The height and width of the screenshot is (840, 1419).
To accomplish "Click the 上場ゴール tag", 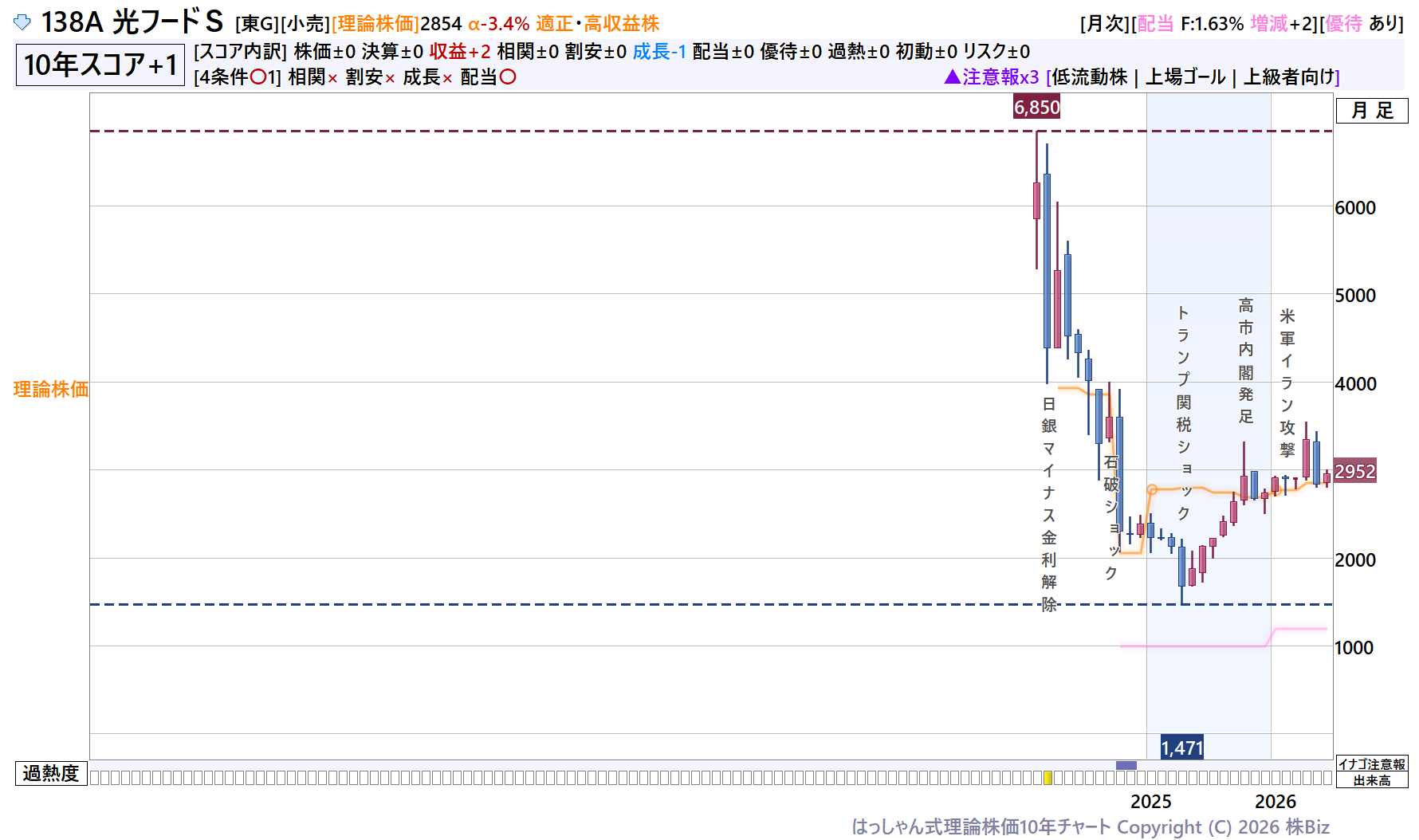I will click(x=1185, y=77).
